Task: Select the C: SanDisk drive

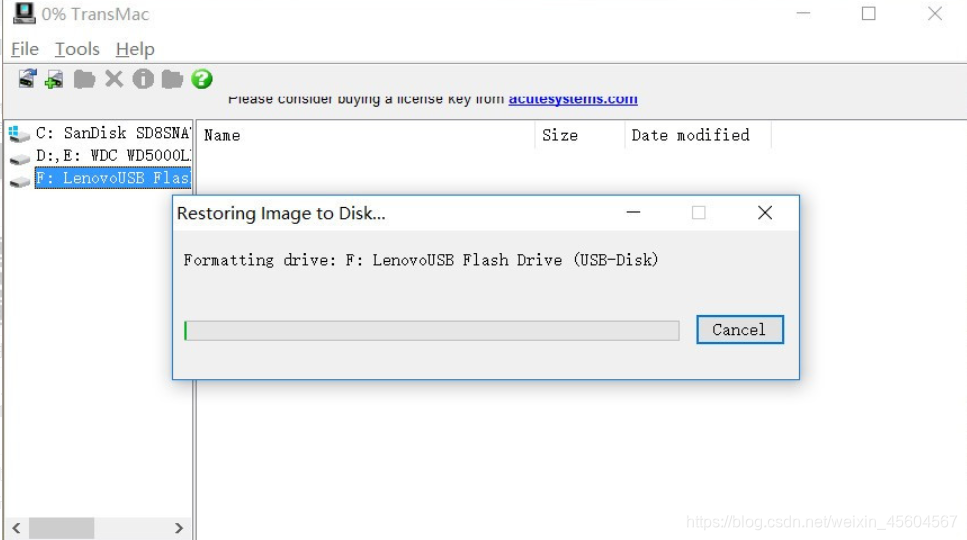Action: coord(99,133)
